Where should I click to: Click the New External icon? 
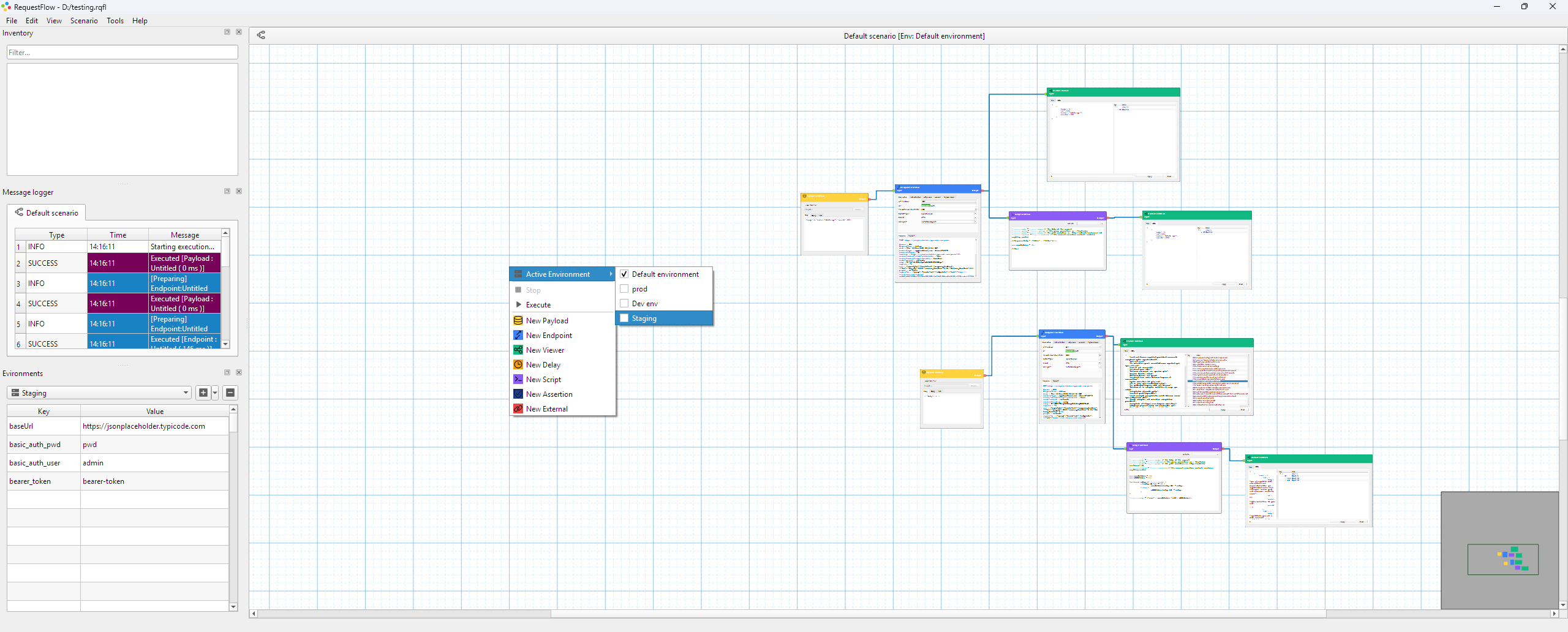(x=518, y=408)
